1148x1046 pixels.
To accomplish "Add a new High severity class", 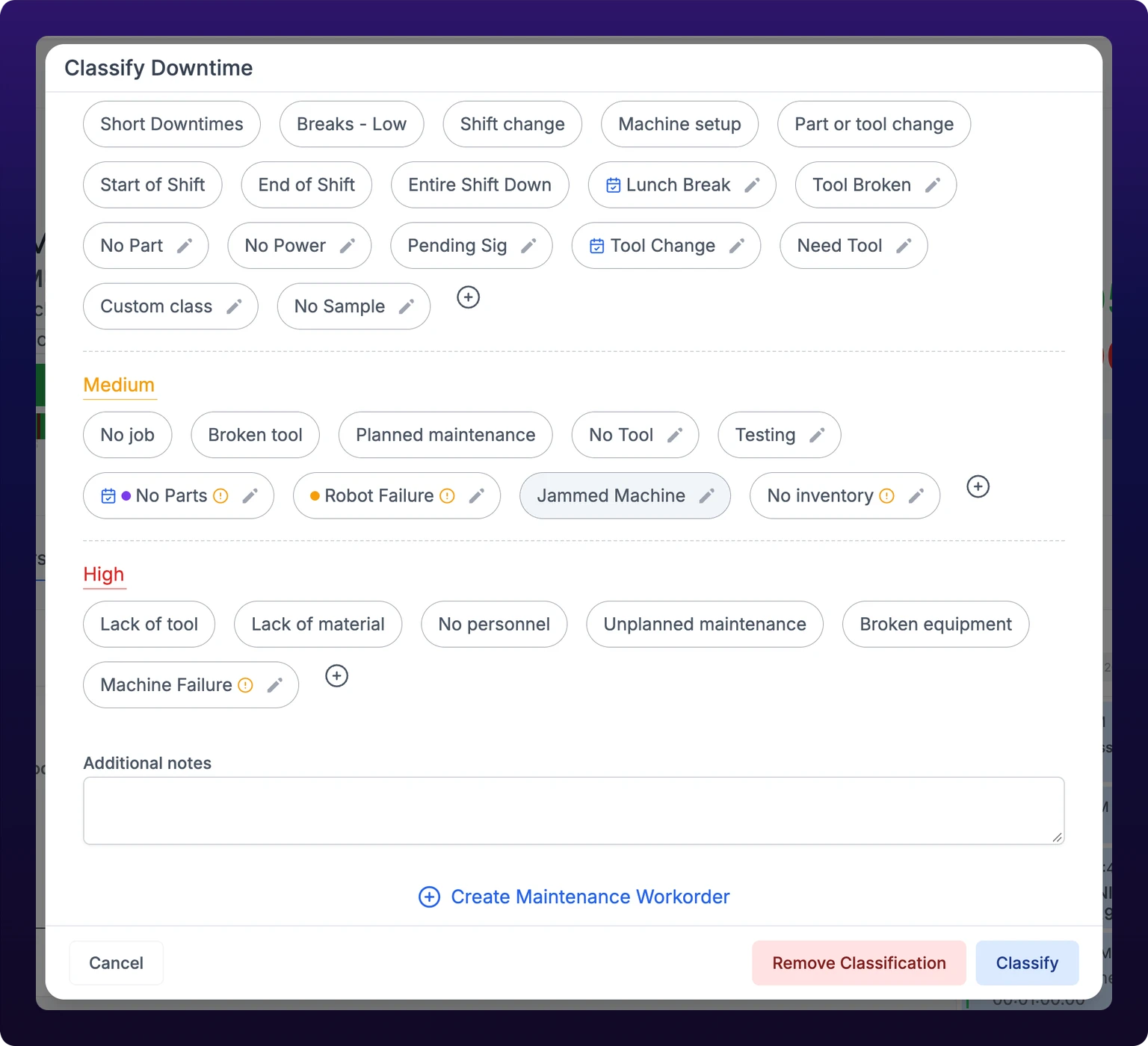I will point(337,676).
